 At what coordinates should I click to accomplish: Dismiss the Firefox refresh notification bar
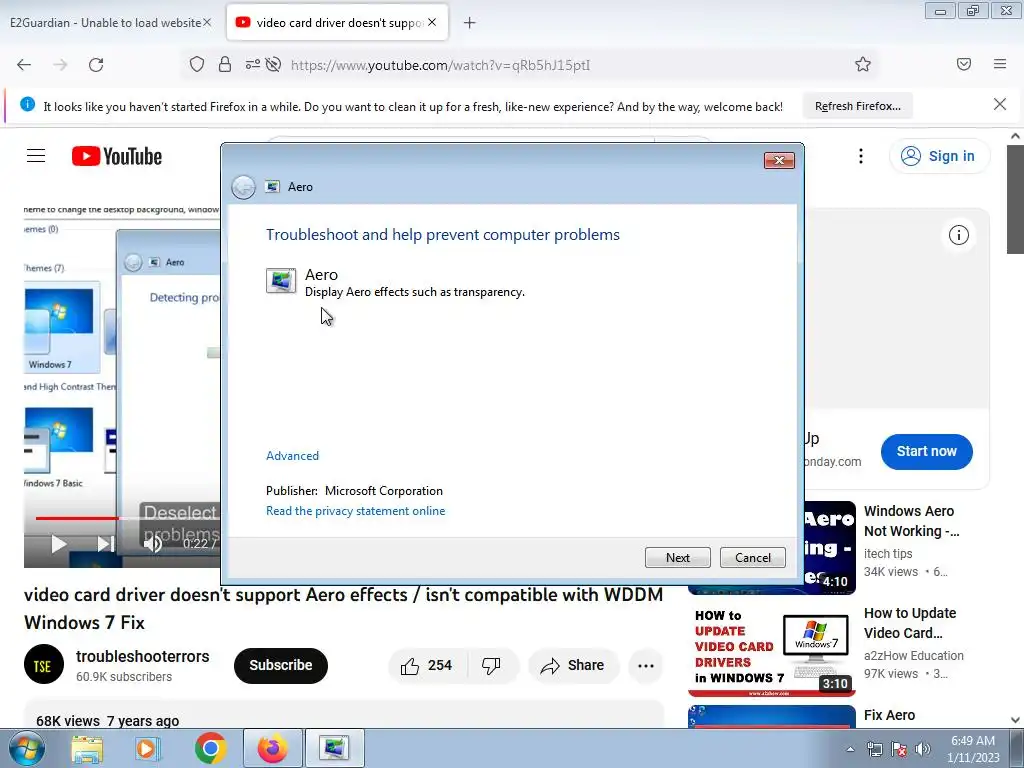click(1000, 104)
